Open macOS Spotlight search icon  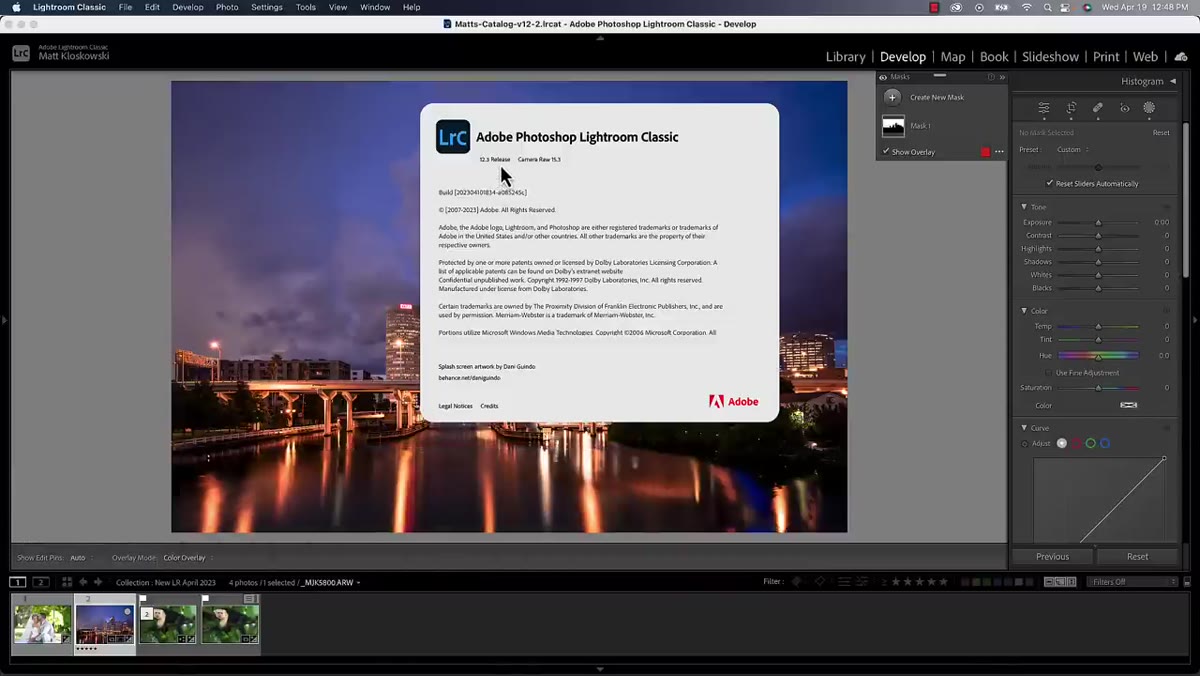click(x=1047, y=7)
